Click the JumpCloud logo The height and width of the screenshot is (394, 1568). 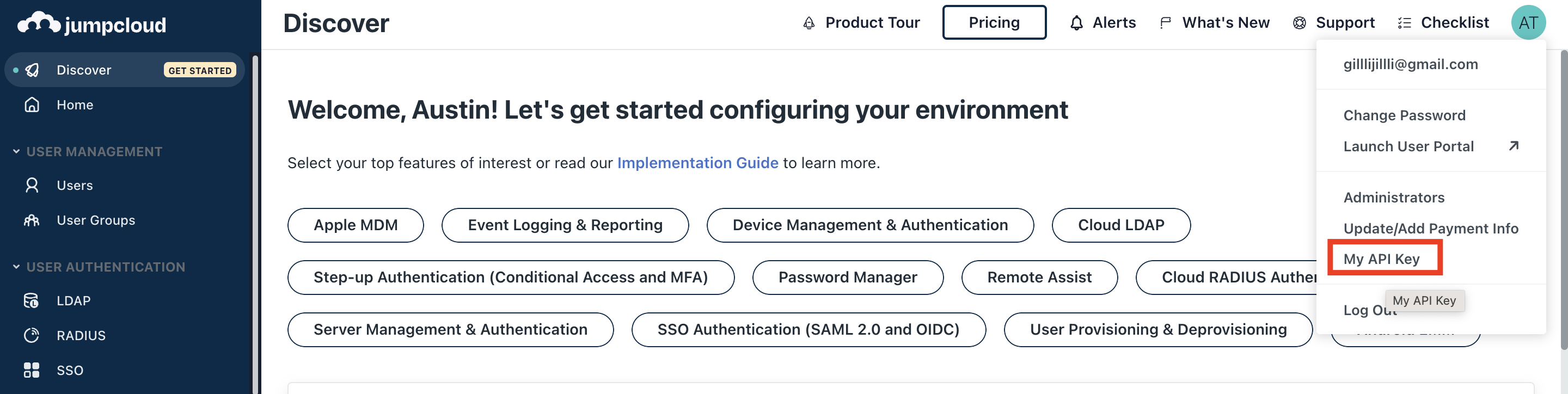click(x=92, y=24)
